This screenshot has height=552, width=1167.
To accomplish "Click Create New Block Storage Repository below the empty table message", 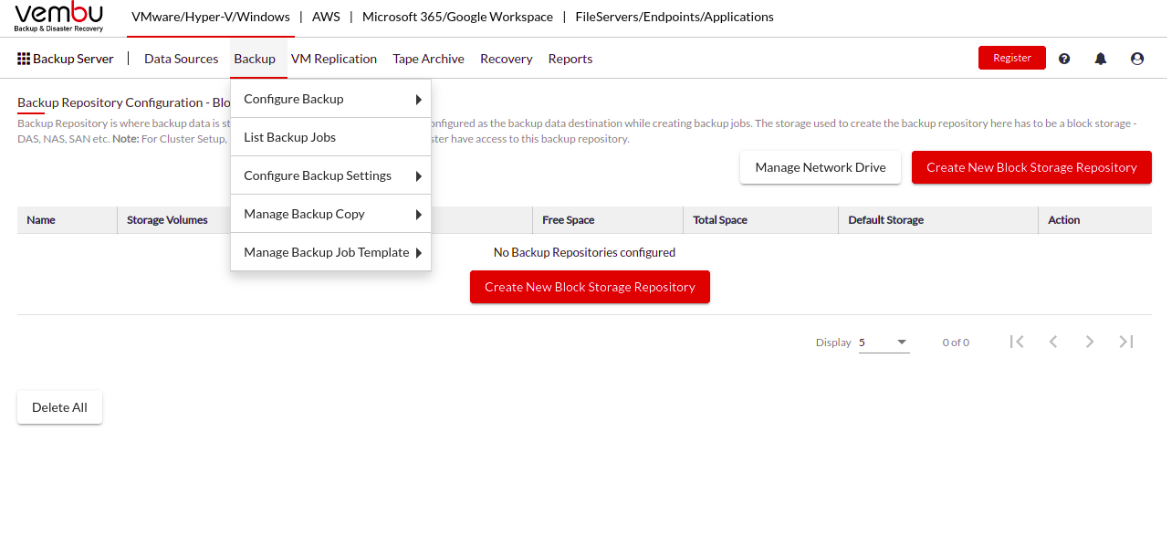I will 589,286.
